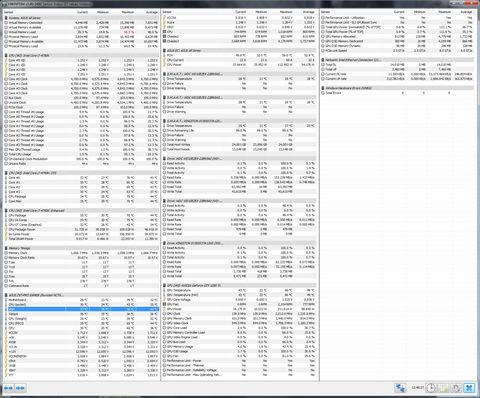Viewport: 480px width, 398px height.
Task: Click the collapse-left double arrow button
Action: (8, 388)
